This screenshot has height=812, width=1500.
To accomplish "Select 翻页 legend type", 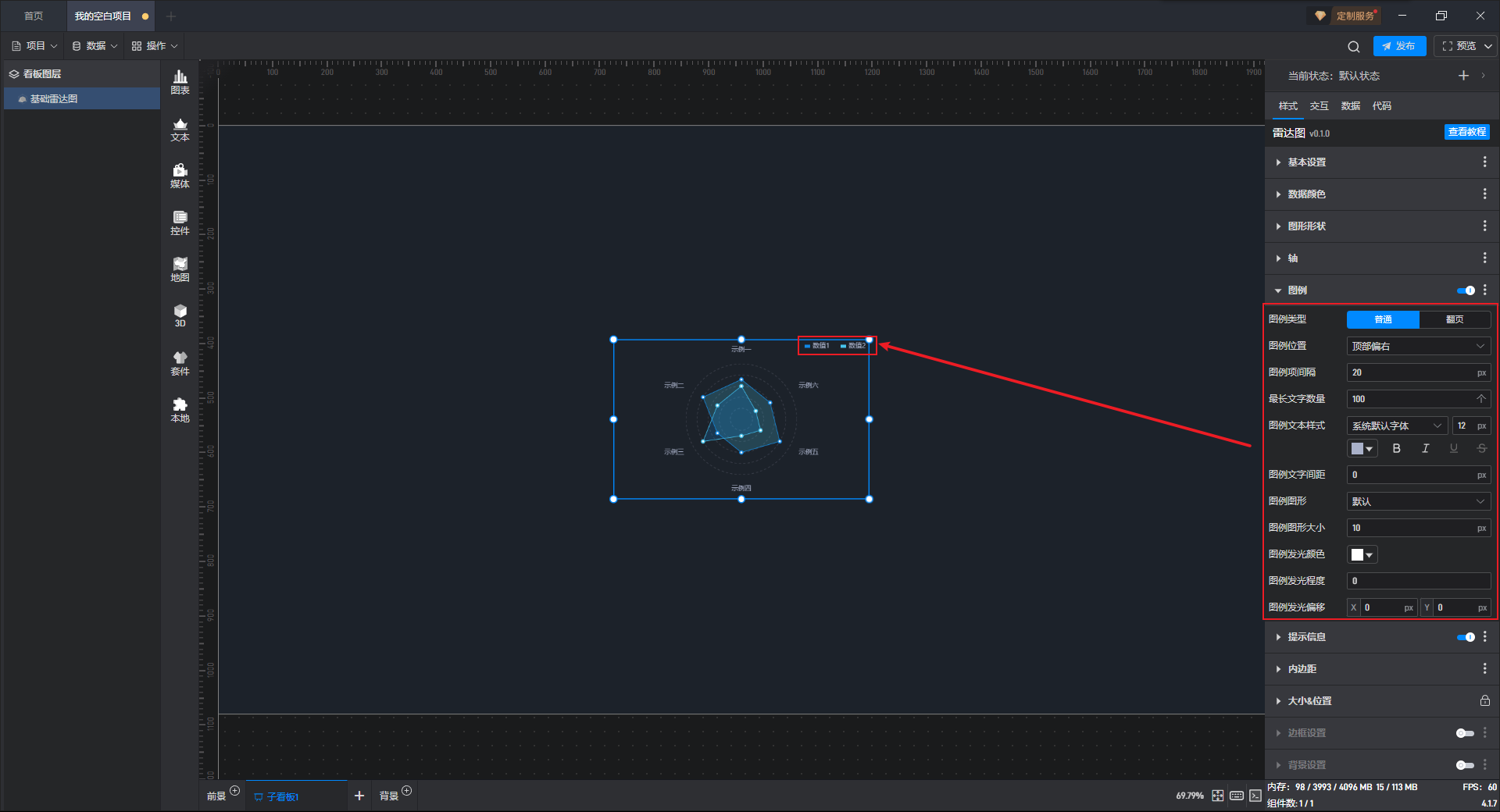I will click(1455, 319).
